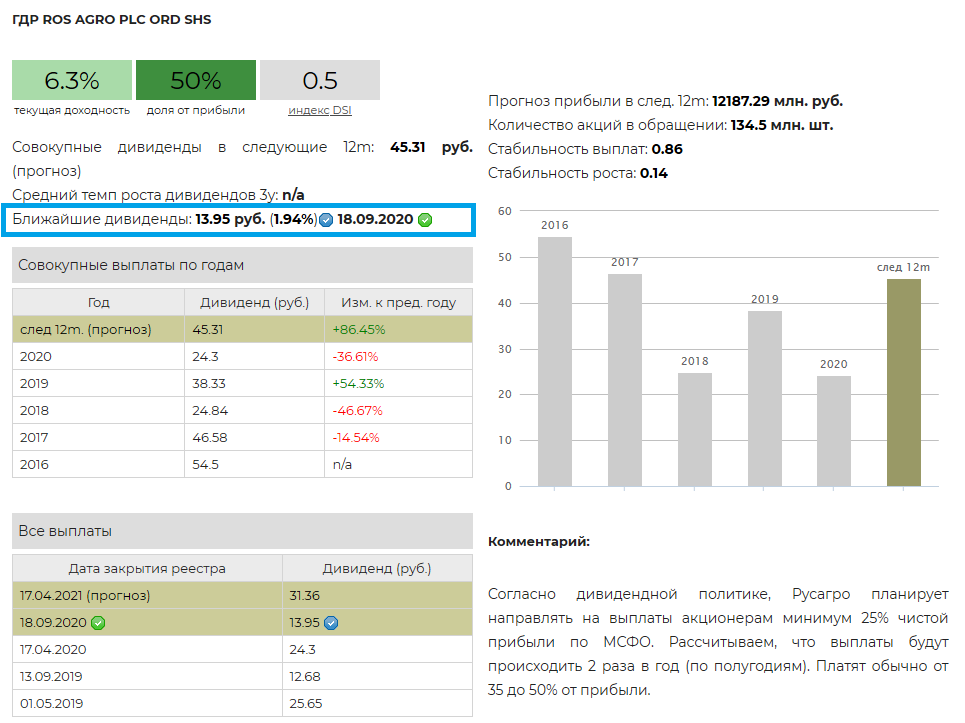Screen dimensions: 965x723
Task: Select the 2018 bar in chart
Action: (695, 429)
